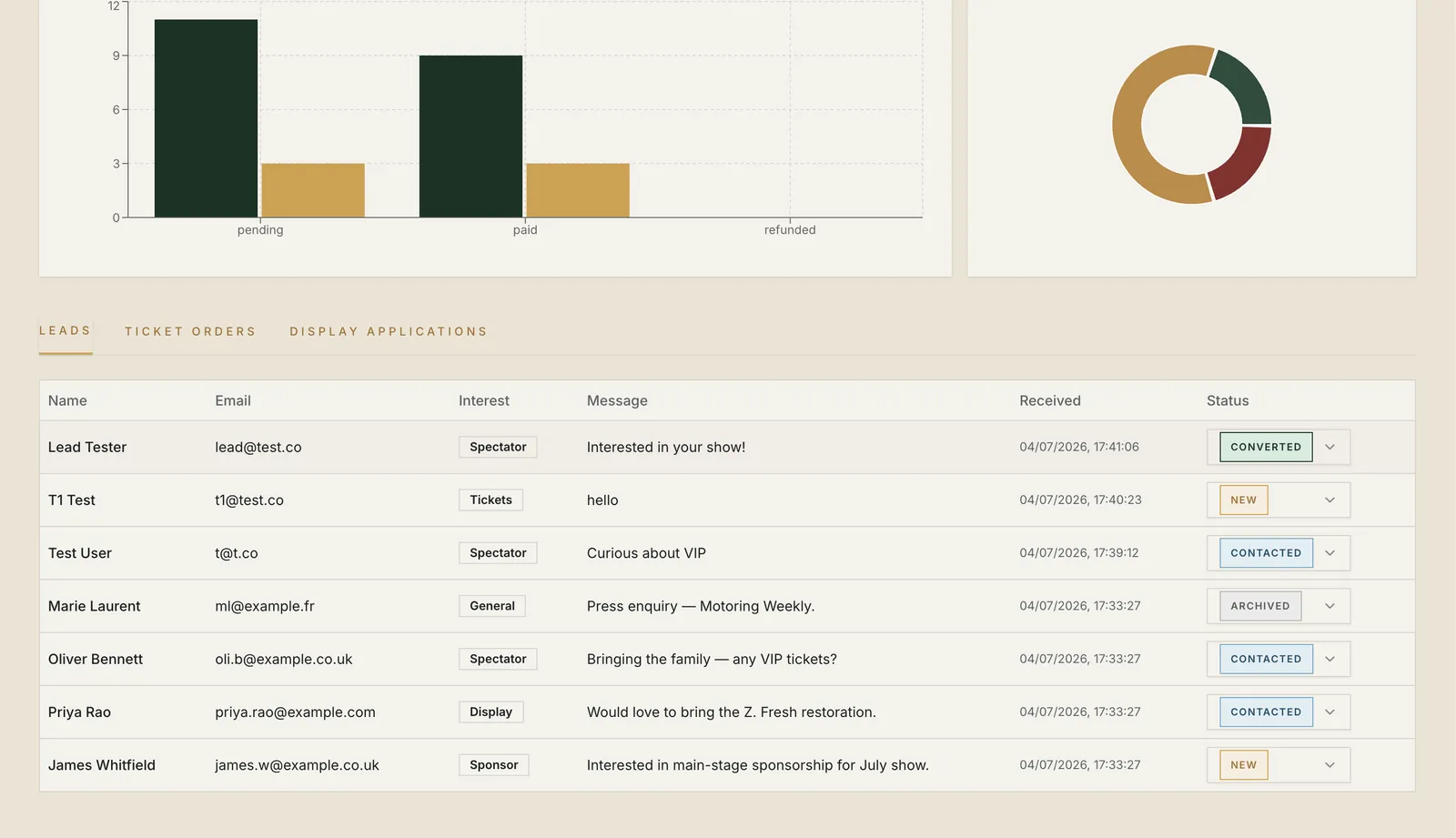Click the Status column header

tap(1228, 400)
